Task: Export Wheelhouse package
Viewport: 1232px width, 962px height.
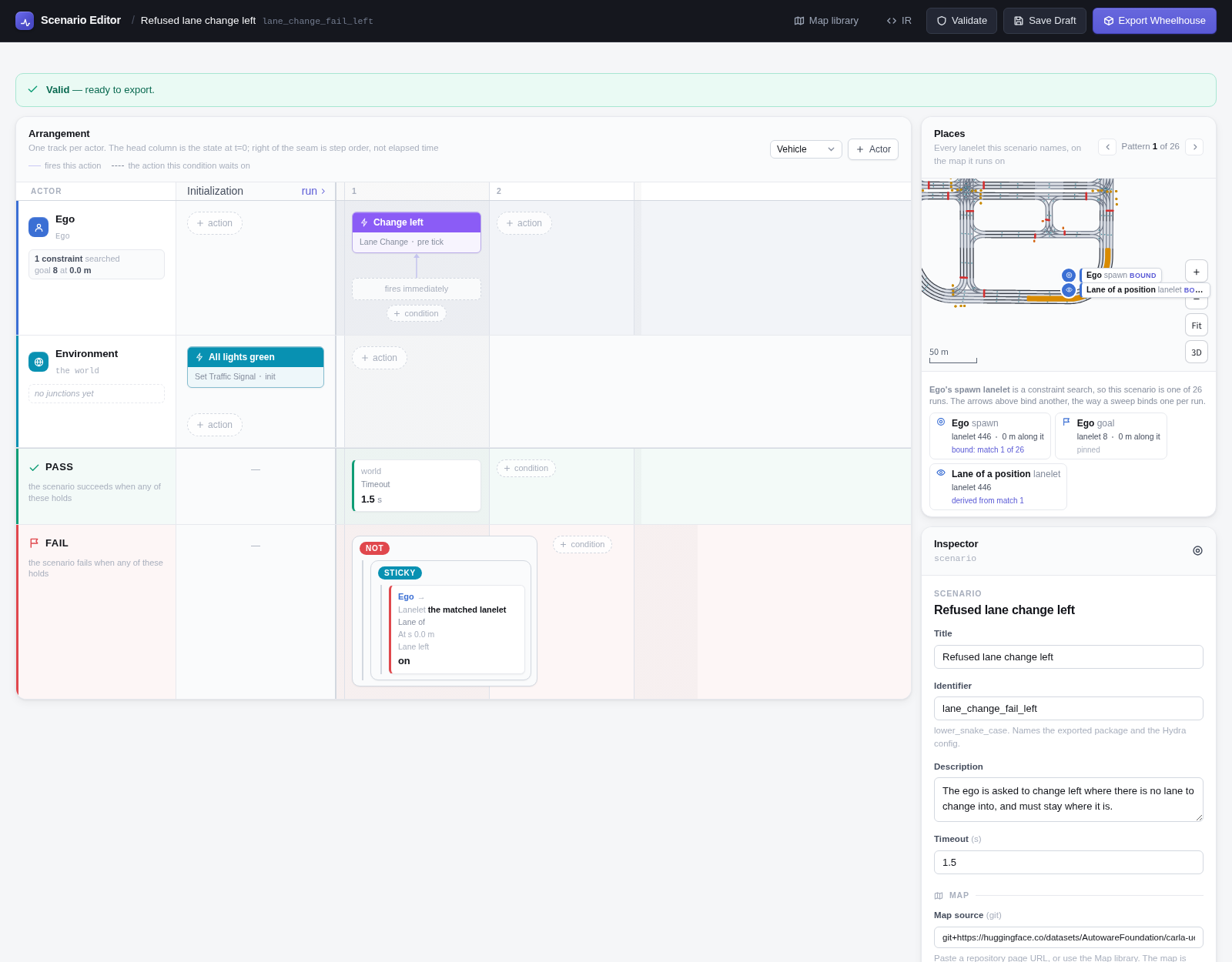Action: 1154,21
